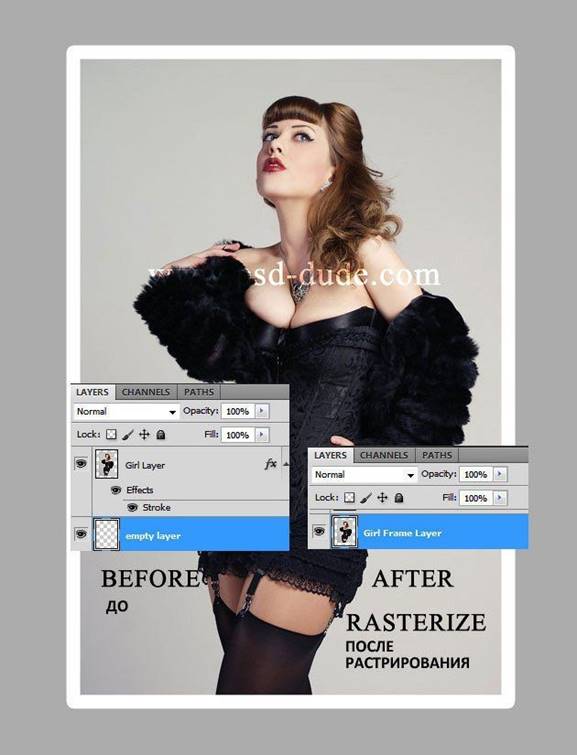Click lock position move icon in left panel

tap(144, 435)
